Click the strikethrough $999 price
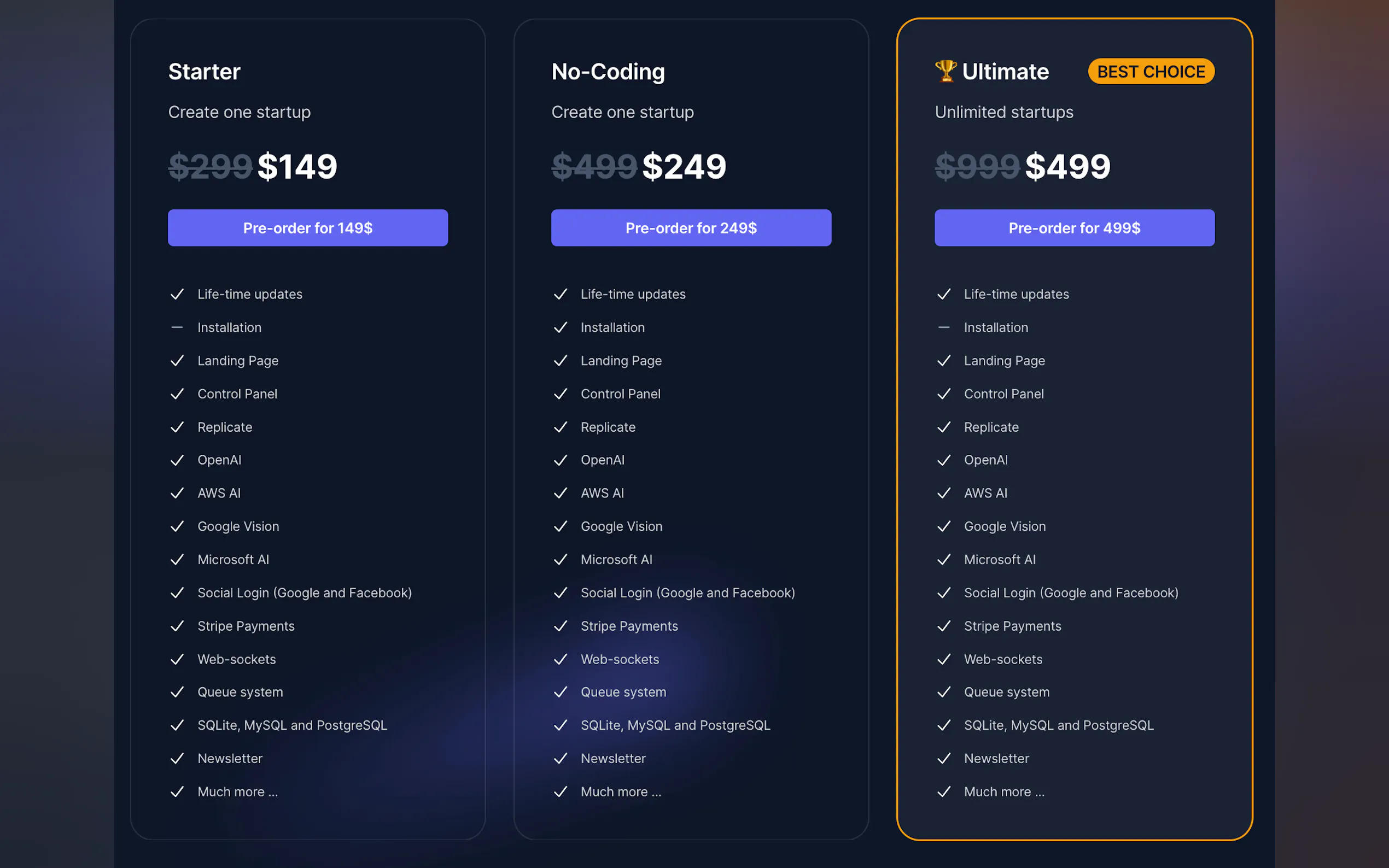This screenshot has height=868, width=1389. pyautogui.click(x=977, y=167)
